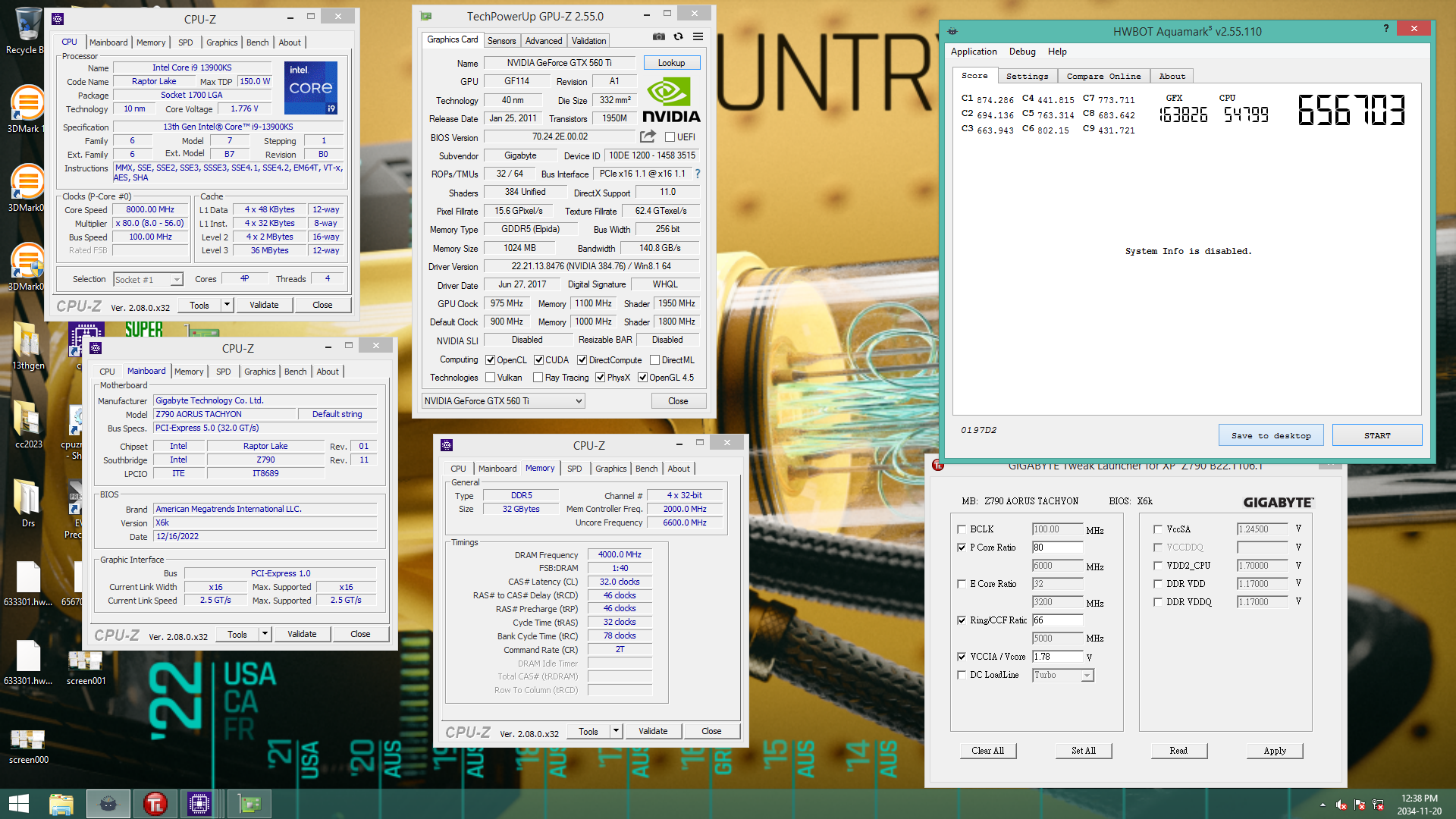Click the BIOS export share icon in GPU-Z
The height and width of the screenshot is (819, 1456).
(648, 136)
